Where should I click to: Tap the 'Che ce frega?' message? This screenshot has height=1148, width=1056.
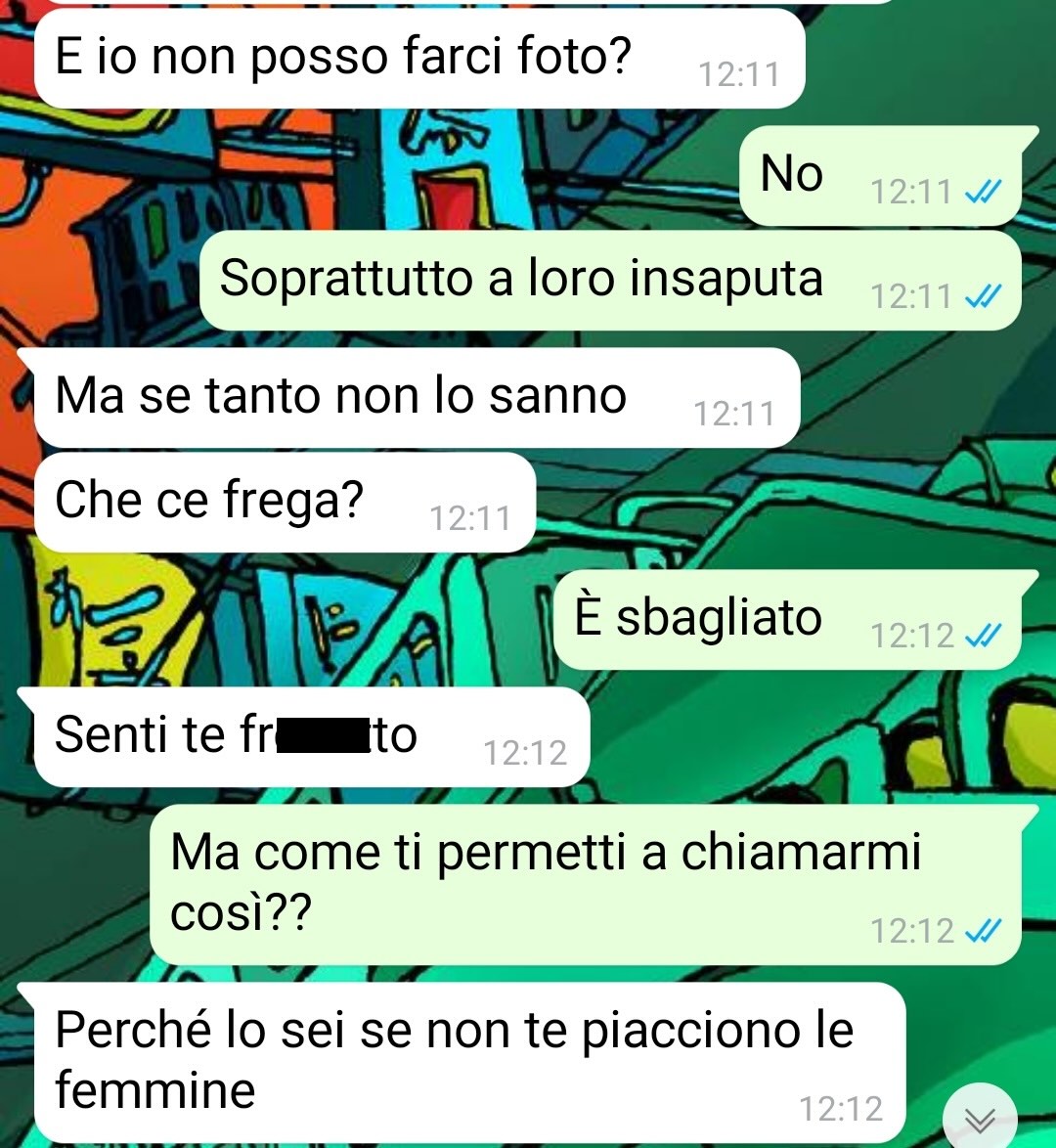(x=285, y=503)
